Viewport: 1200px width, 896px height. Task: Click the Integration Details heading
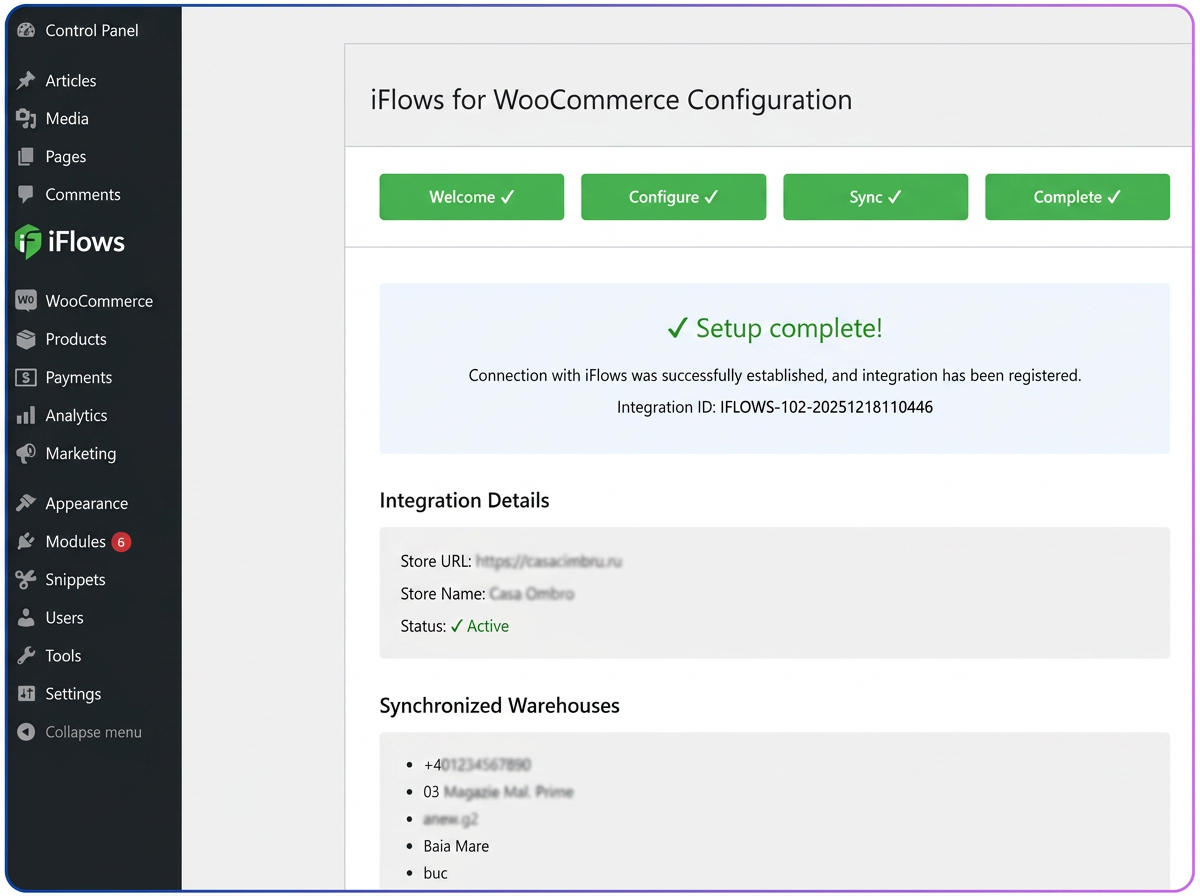tap(465, 501)
